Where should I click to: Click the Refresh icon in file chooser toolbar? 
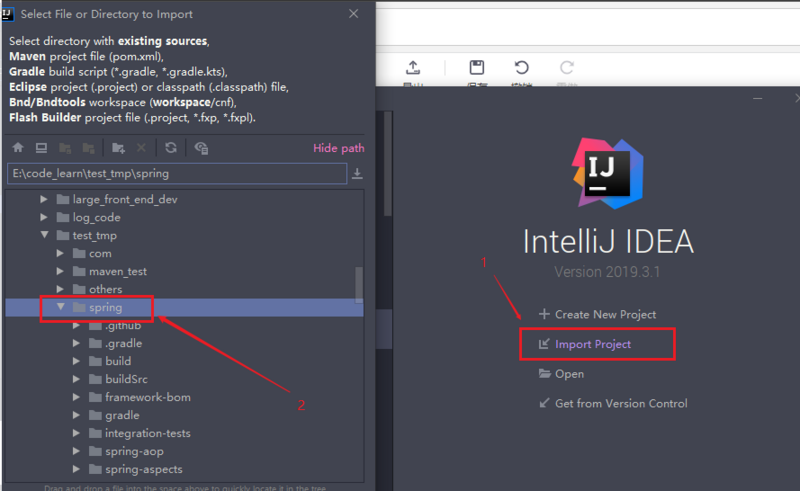tap(171, 148)
